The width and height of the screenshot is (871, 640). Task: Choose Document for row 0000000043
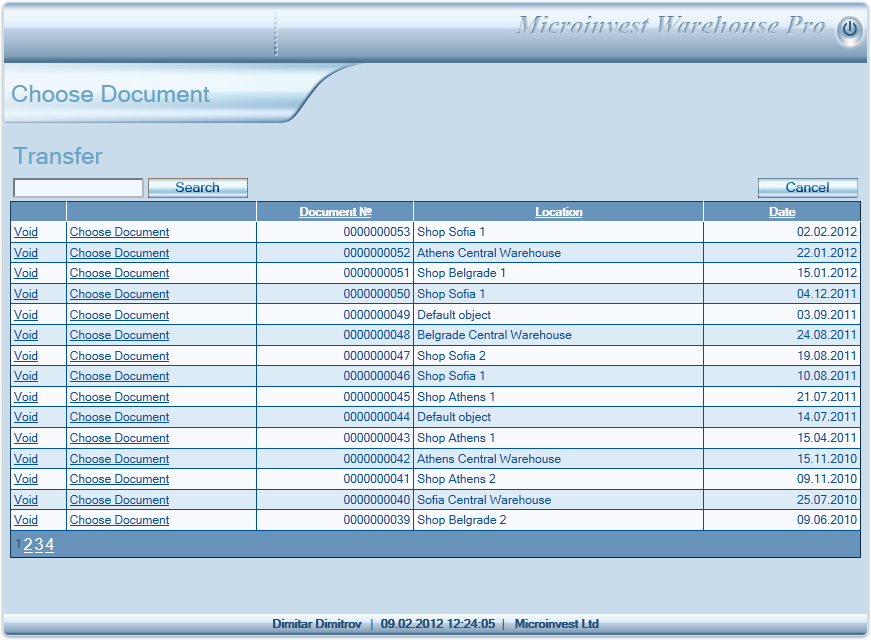[119, 438]
